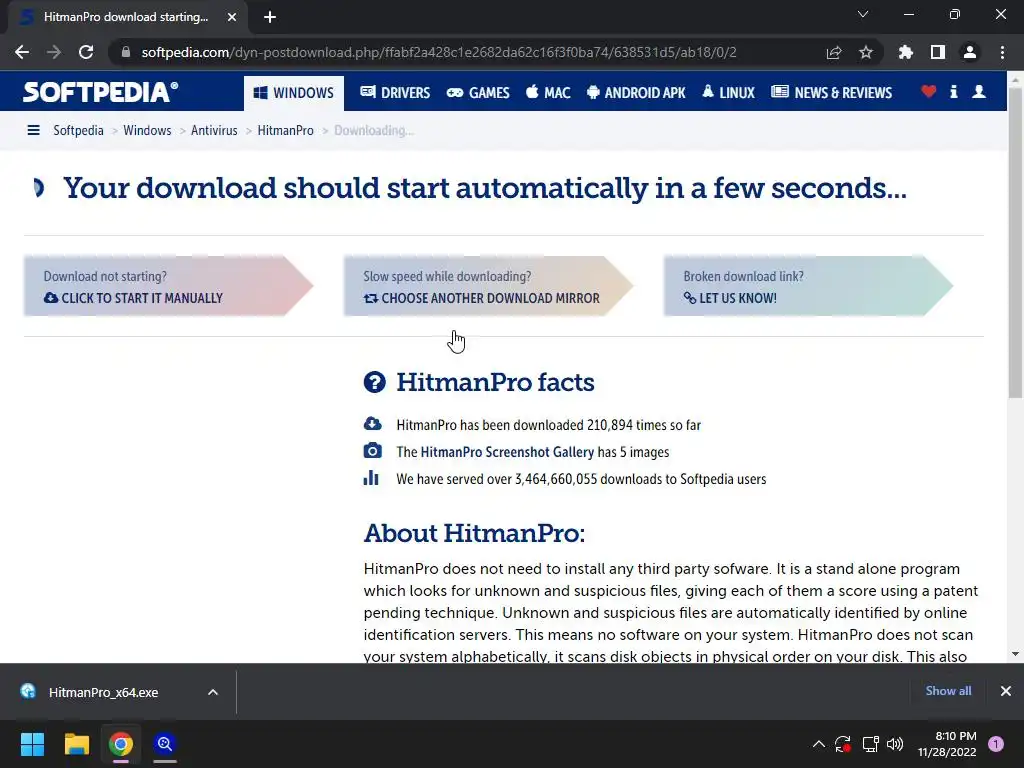Click the page vertical scrollbar
Image resolution: width=1024 pixels, height=768 pixels.
click(x=1016, y=243)
